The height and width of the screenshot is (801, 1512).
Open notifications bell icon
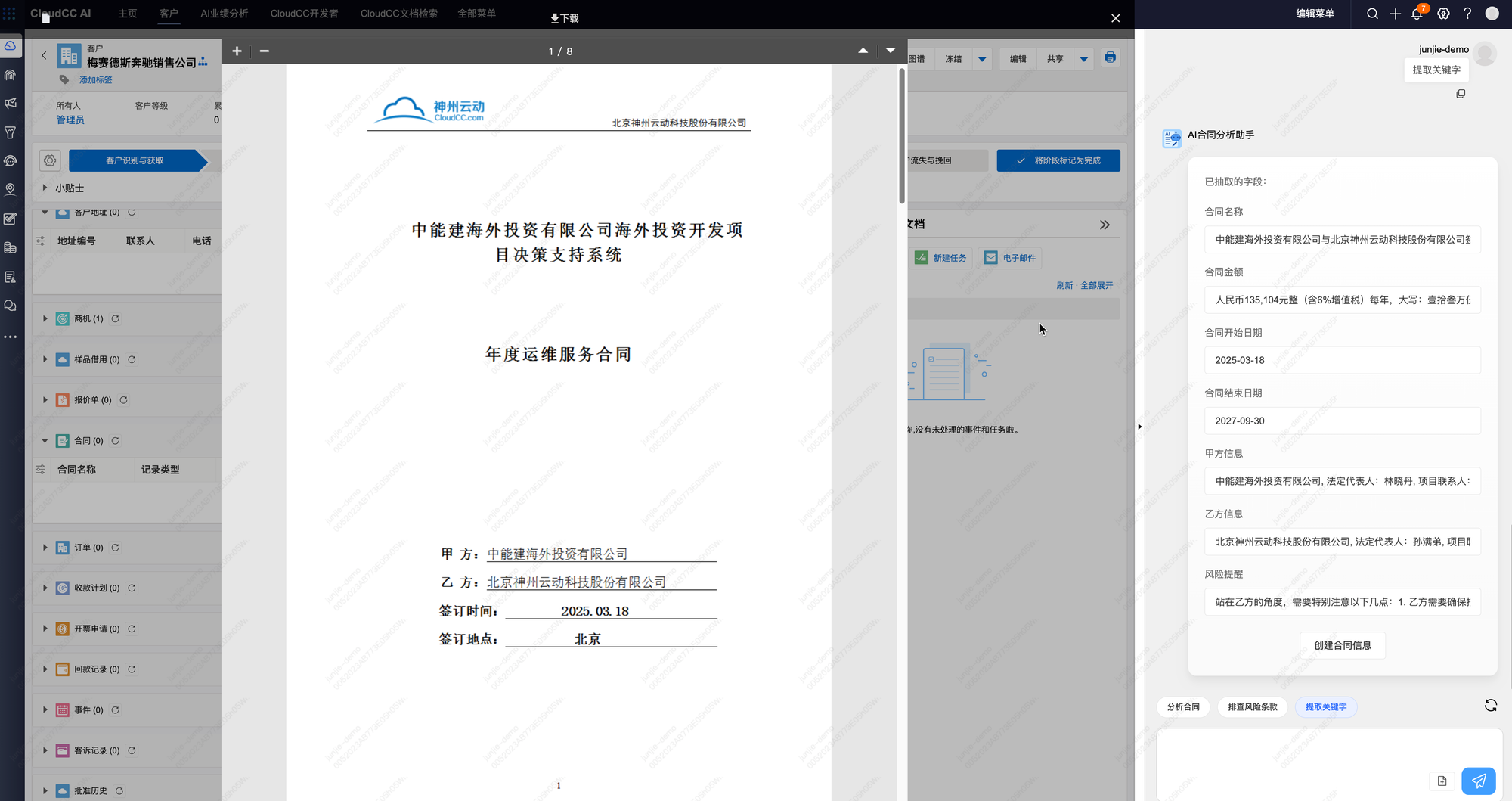click(1417, 14)
